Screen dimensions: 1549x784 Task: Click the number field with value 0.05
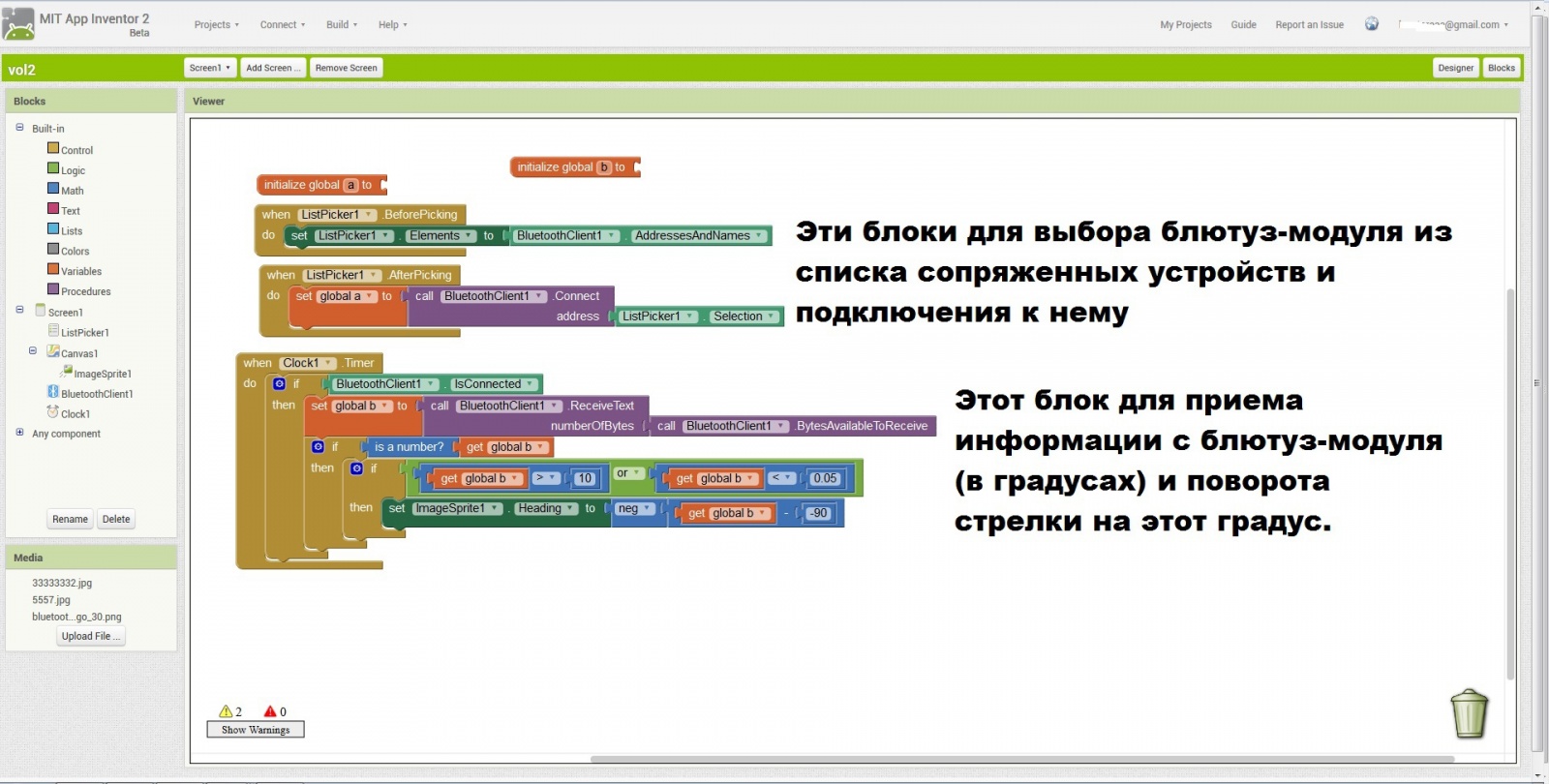tap(825, 478)
